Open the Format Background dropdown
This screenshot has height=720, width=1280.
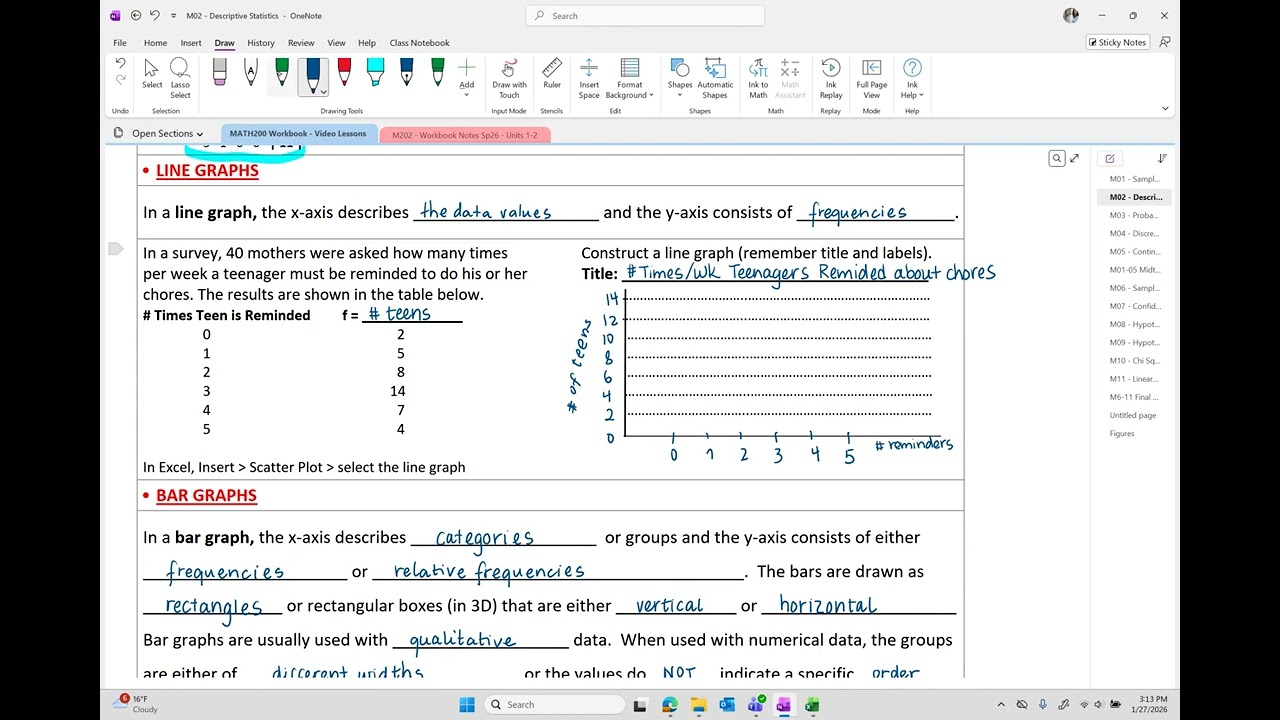click(630, 77)
